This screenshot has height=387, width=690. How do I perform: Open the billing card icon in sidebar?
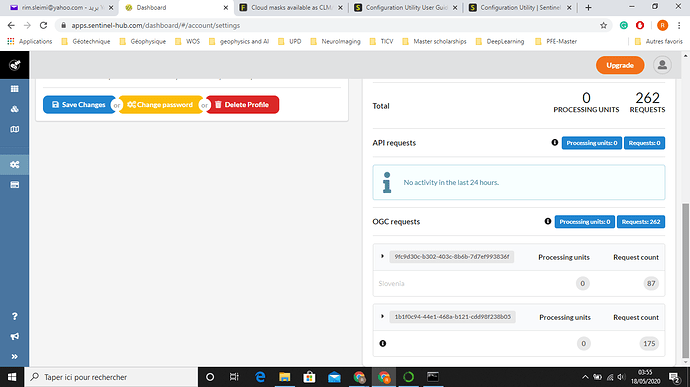pyautogui.click(x=15, y=185)
